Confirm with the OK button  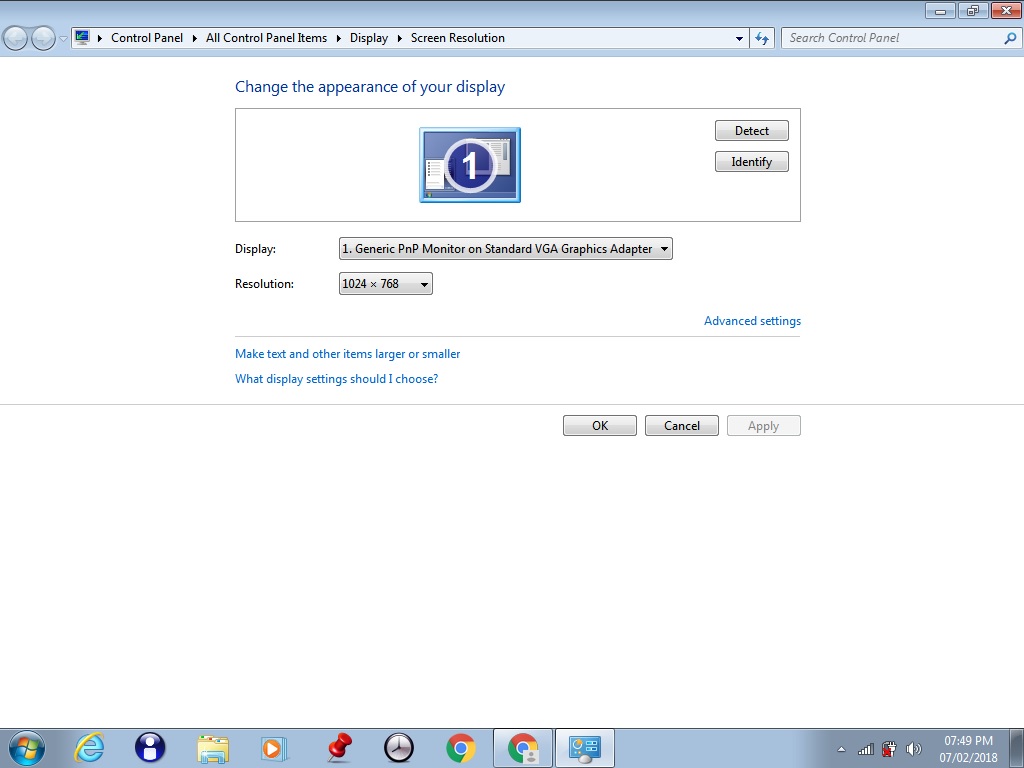pos(600,426)
